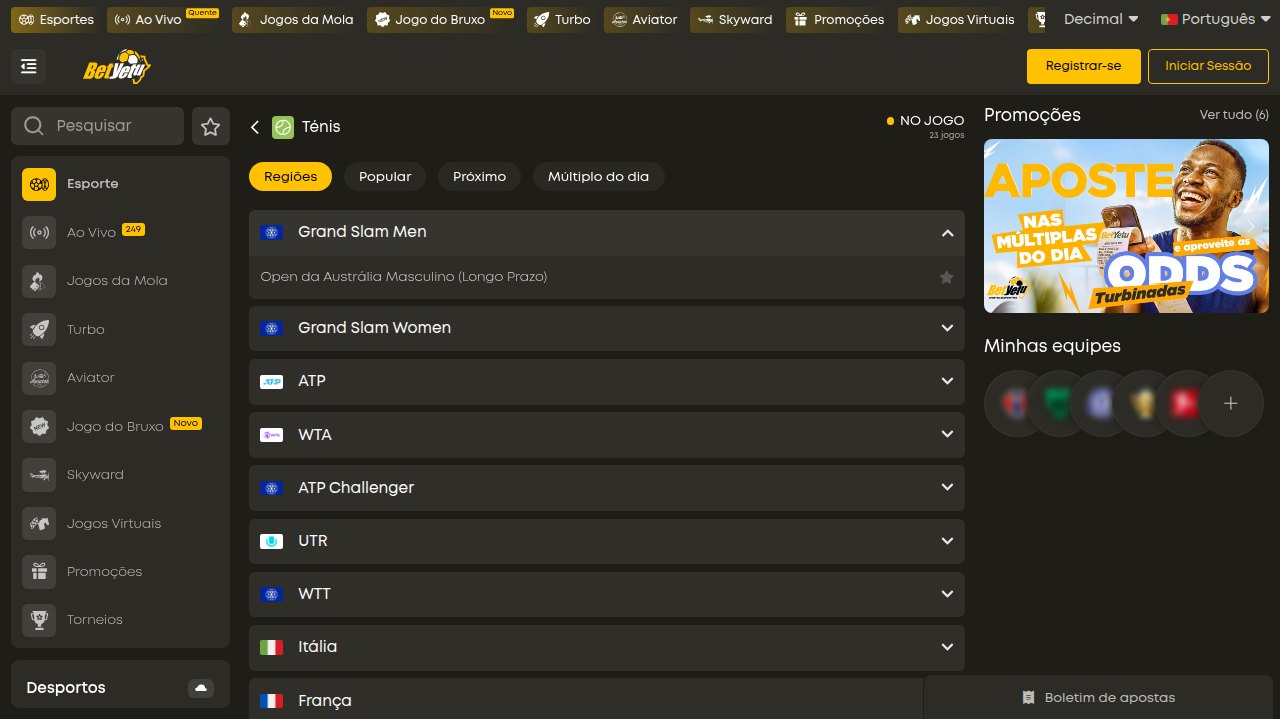Open the odds turbinadas promotion banner

click(x=1126, y=226)
